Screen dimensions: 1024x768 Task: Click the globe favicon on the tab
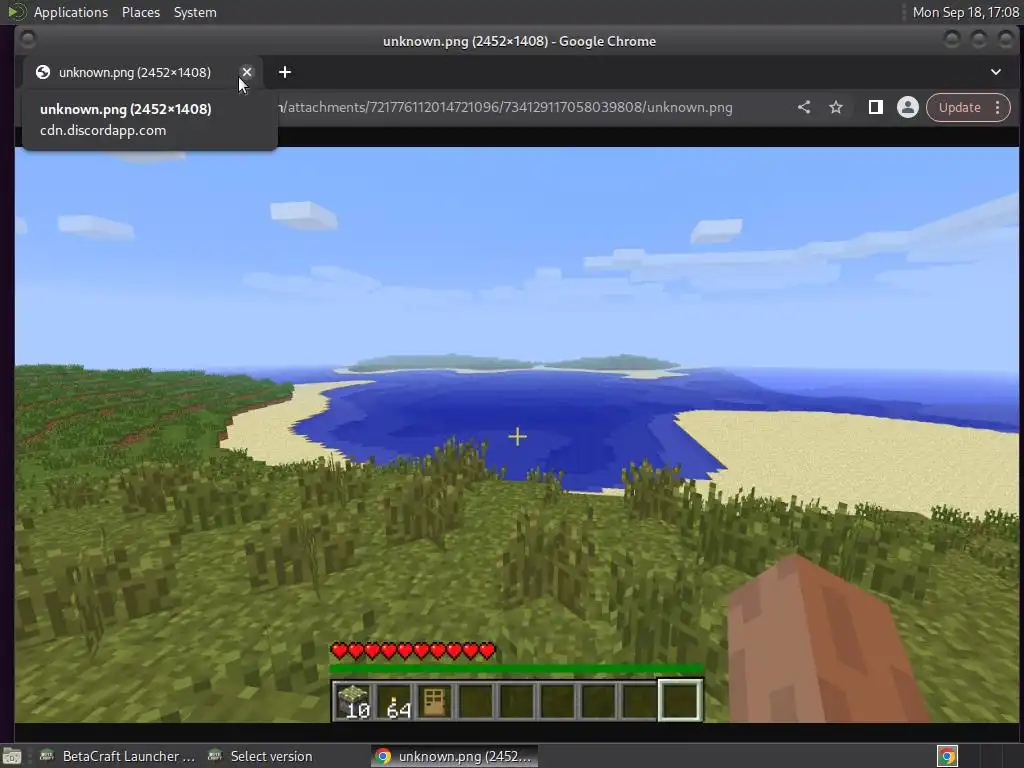(43, 72)
